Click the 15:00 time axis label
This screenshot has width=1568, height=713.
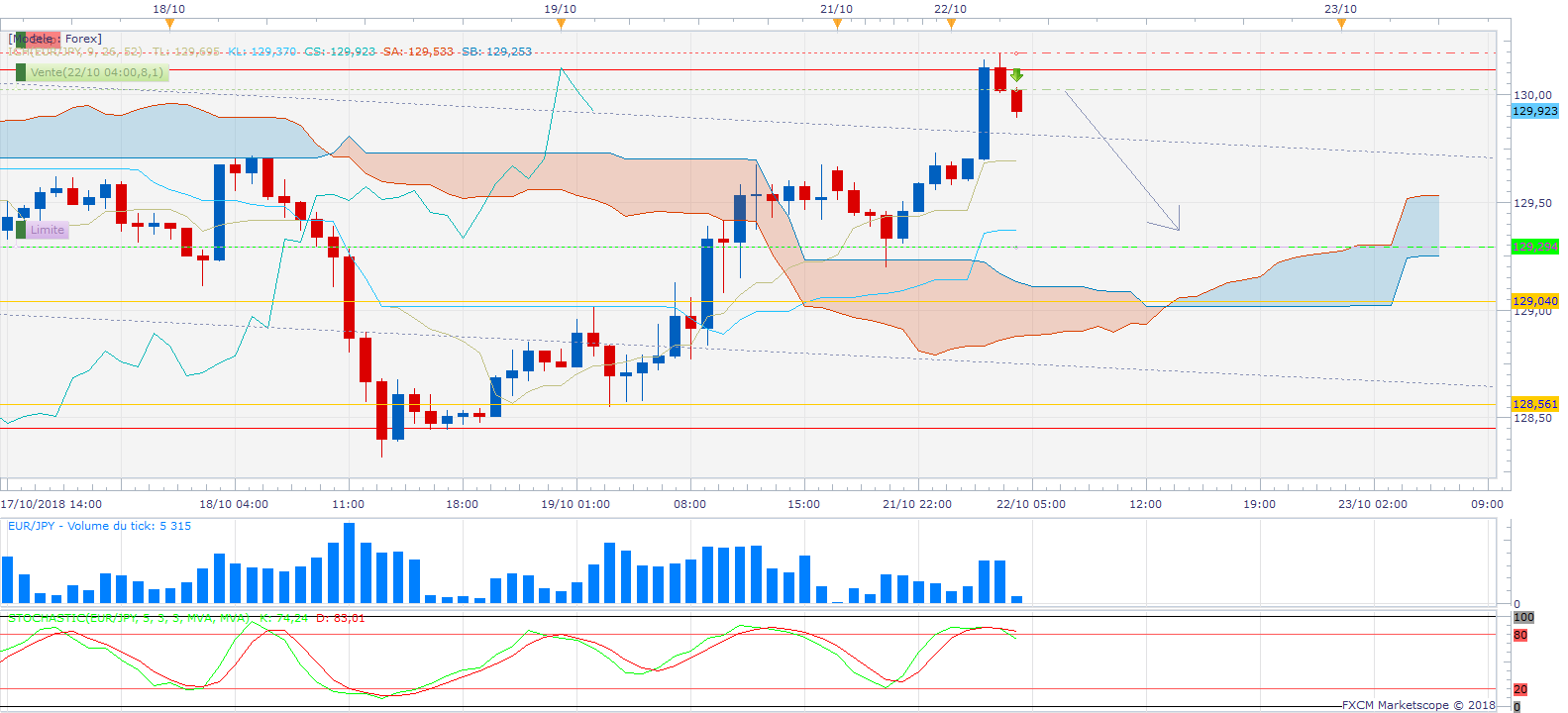804,504
